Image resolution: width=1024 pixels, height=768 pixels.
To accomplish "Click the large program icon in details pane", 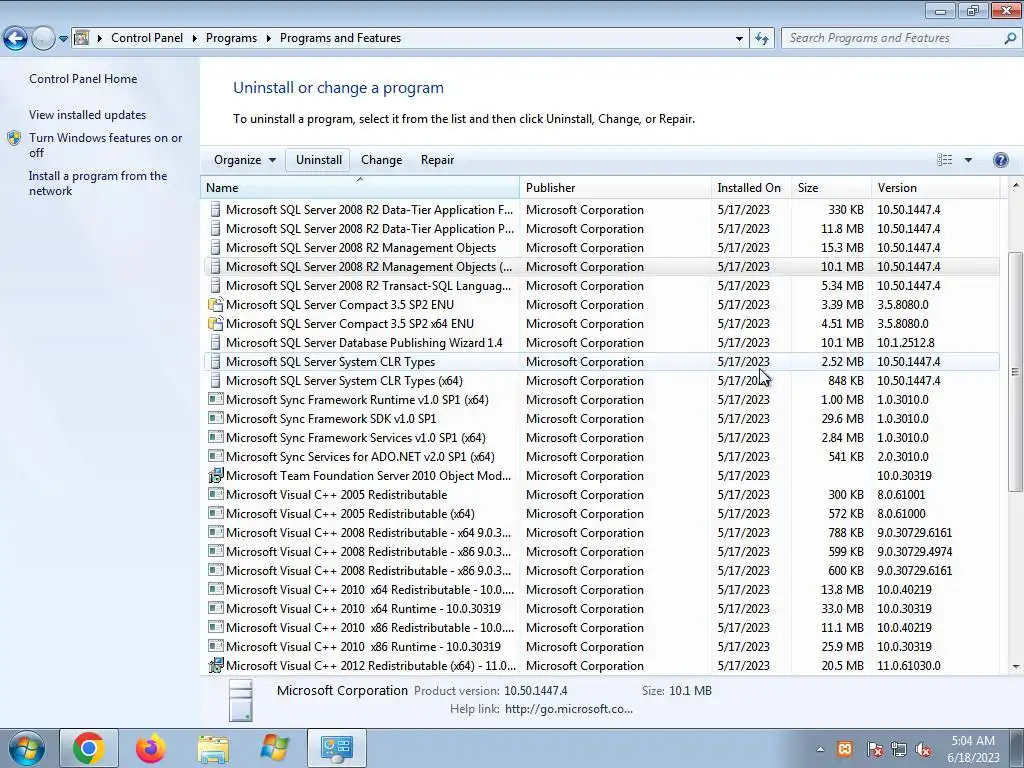I will click(x=240, y=700).
